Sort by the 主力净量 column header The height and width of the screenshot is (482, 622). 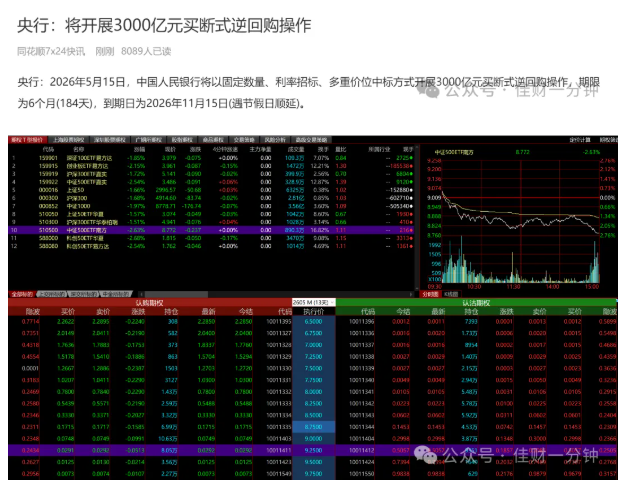pyautogui.click(x=260, y=150)
